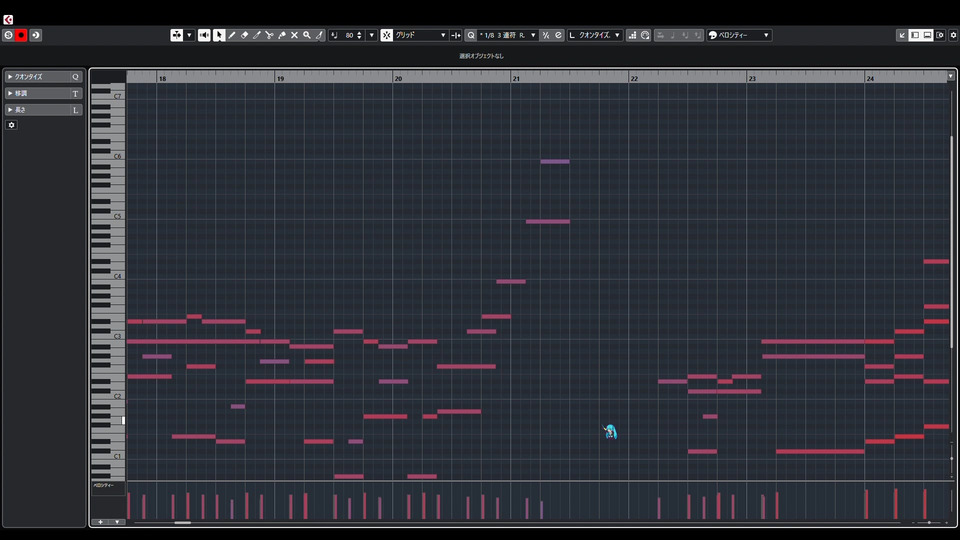Add controller lane with plus button
Viewport: 960px width, 540px height.
[100, 522]
